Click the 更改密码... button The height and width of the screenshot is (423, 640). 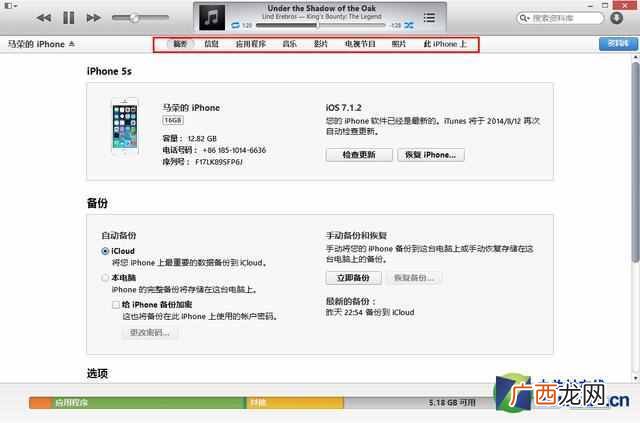[150, 332]
